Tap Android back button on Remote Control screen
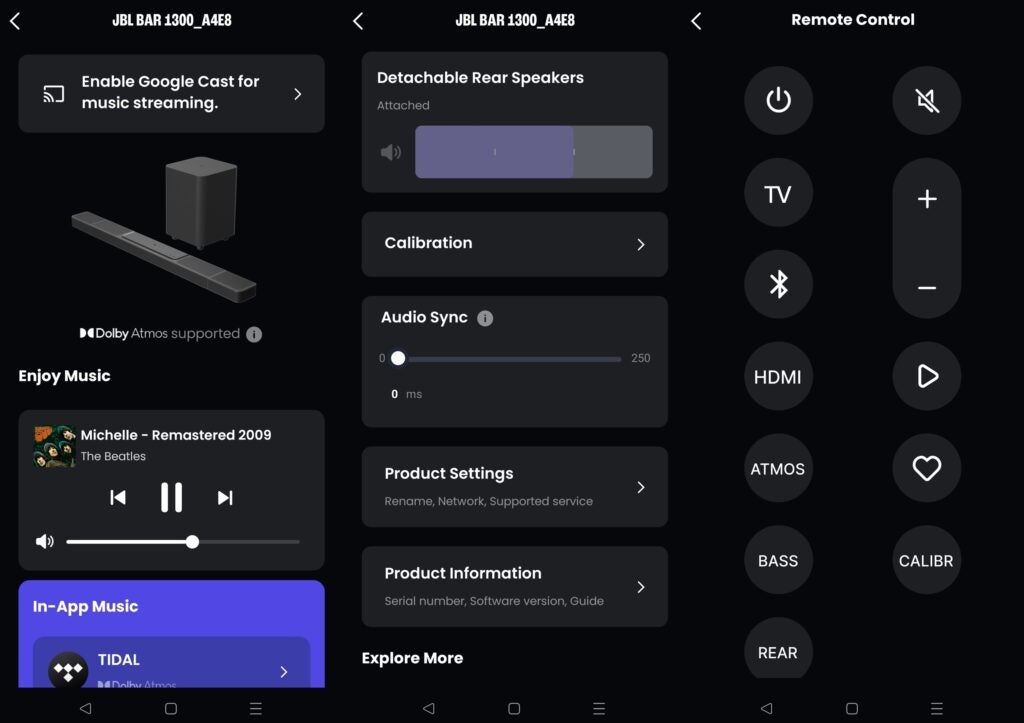1024x723 pixels. pyautogui.click(x=767, y=708)
